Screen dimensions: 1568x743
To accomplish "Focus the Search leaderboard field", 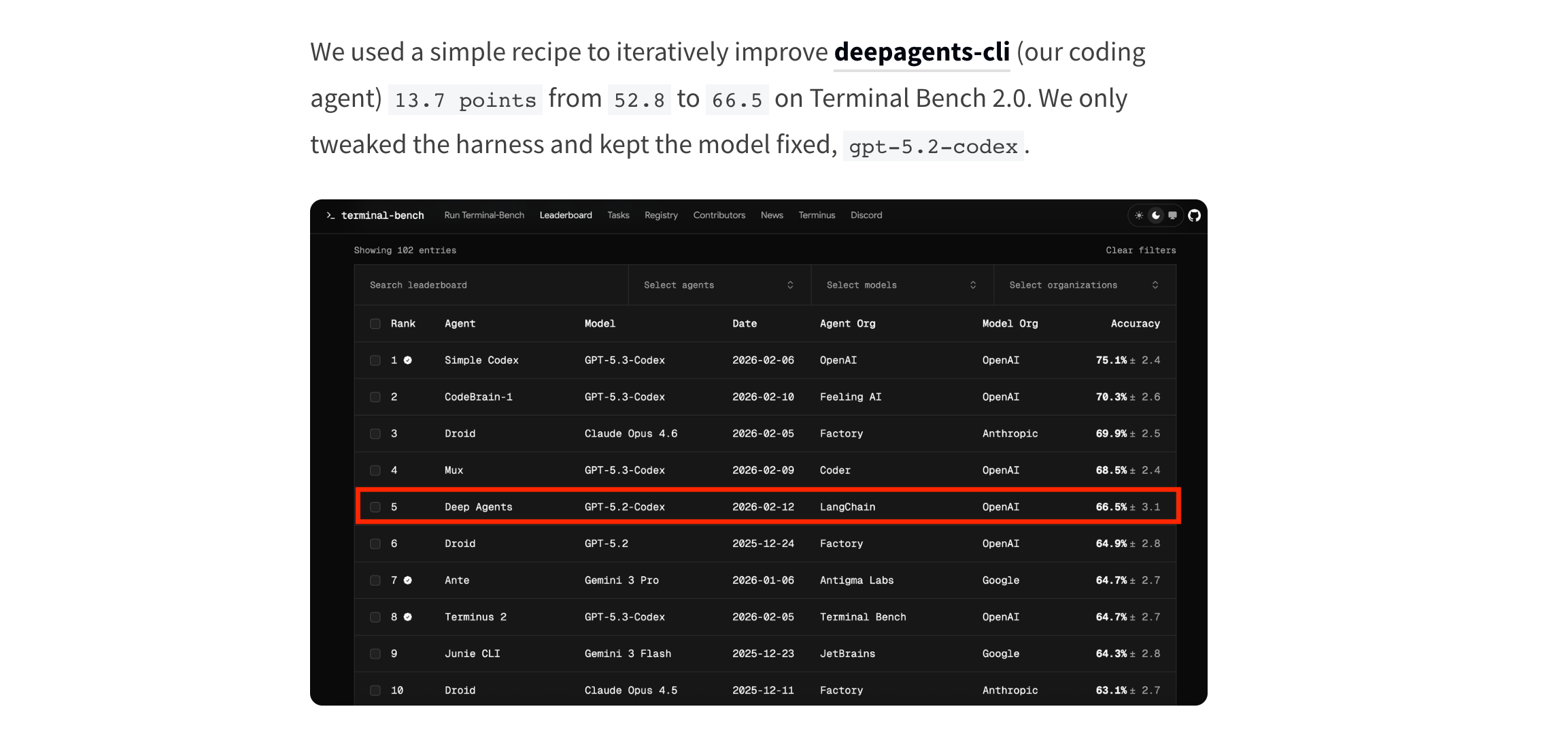I will click(491, 285).
